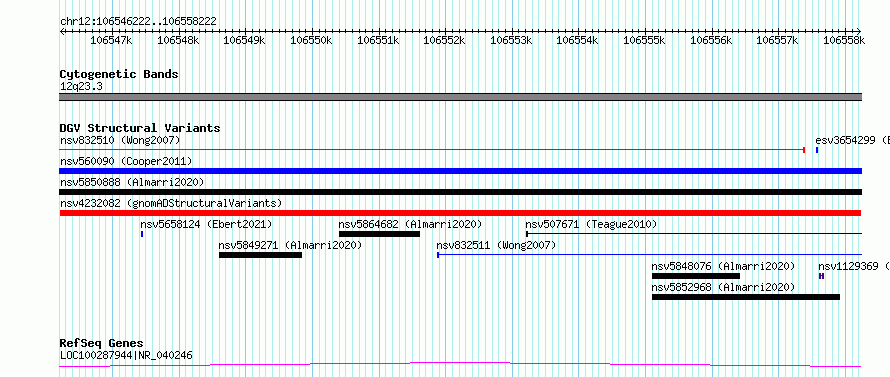The width and height of the screenshot is (890, 377).
Task: Click the nsv560090 (Cooper2011) label
Action: (126, 161)
